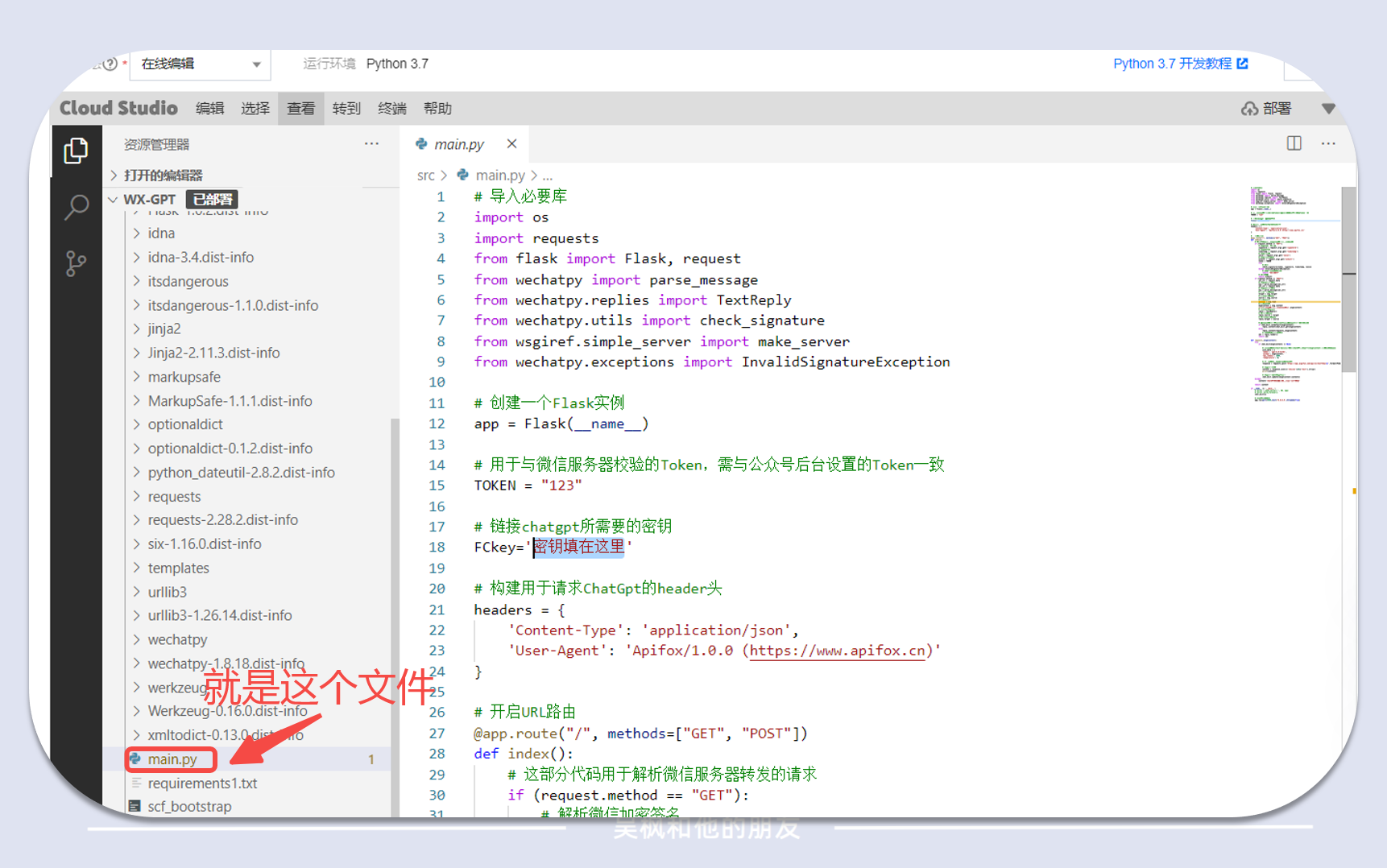Expand the 打开的编辑器 section
The height and width of the screenshot is (868, 1387).
[x=163, y=175]
